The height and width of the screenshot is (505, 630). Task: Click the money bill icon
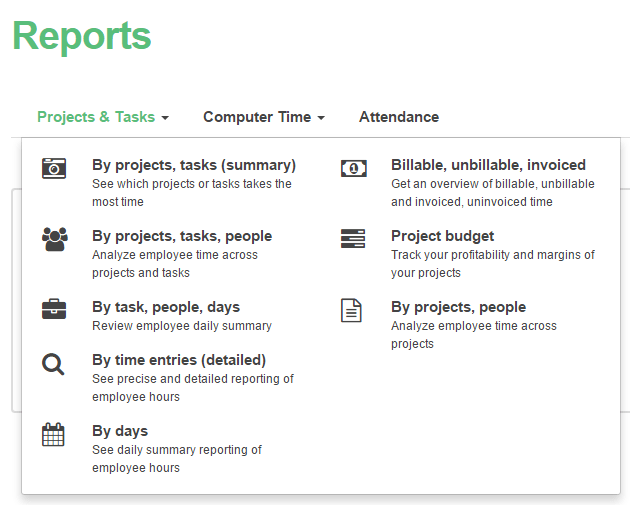[x=354, y=168]
